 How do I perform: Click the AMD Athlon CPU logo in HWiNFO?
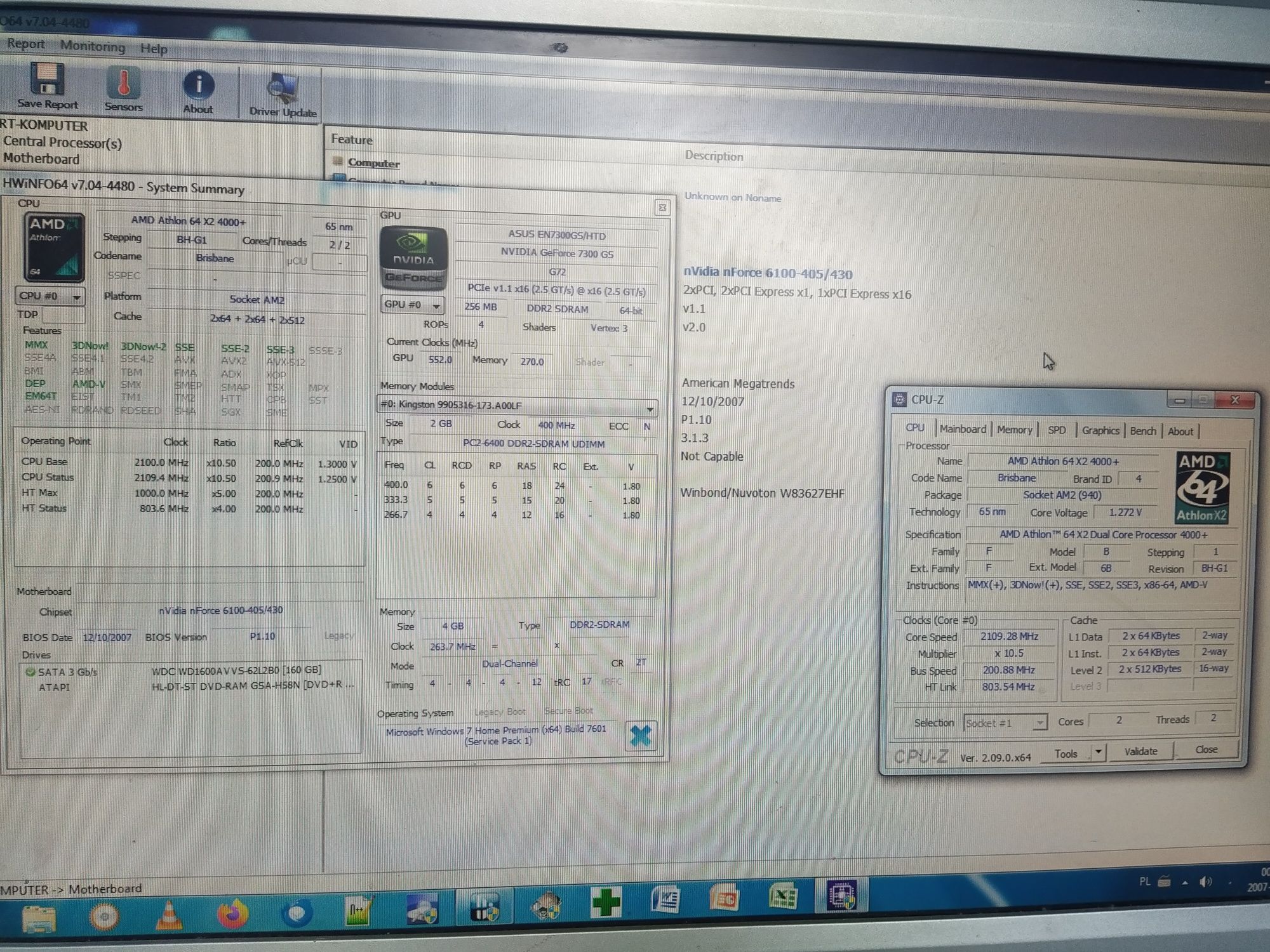pos(55,248)
